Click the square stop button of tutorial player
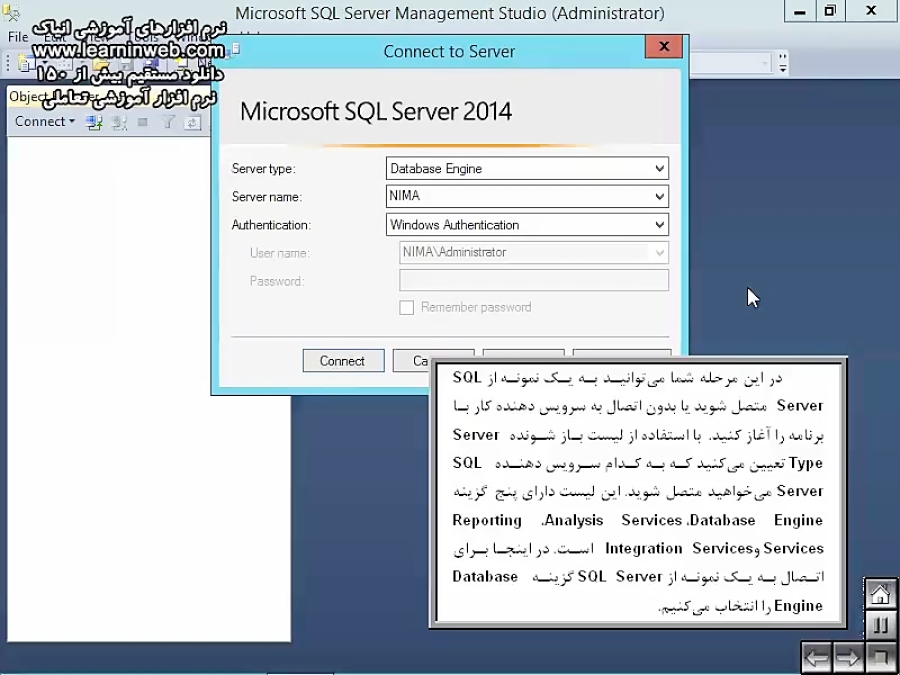Image resolution: width=900 pixels, height=675 pixels. click(x=880, y=657)
